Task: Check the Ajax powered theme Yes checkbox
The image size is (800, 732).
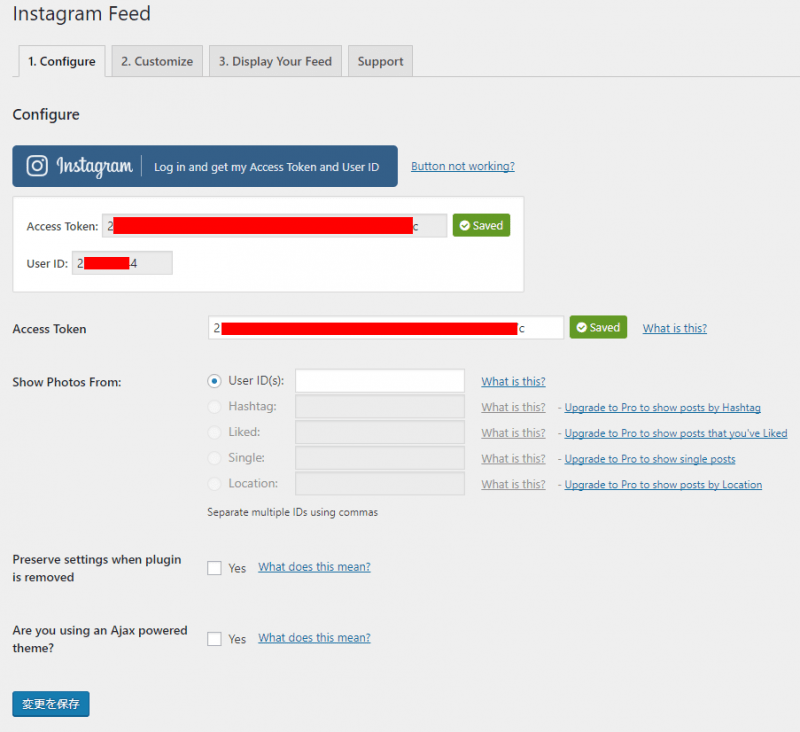Action: coord(214,639)
